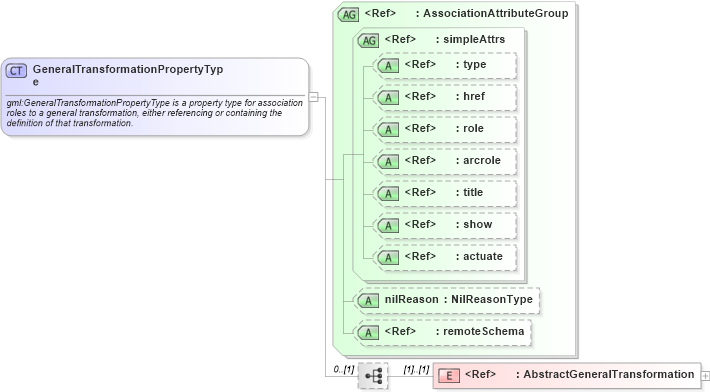710x392 pixels.
Task: Select the GeneralTransformationPropertyType title
Action: [x=128, y=75]
